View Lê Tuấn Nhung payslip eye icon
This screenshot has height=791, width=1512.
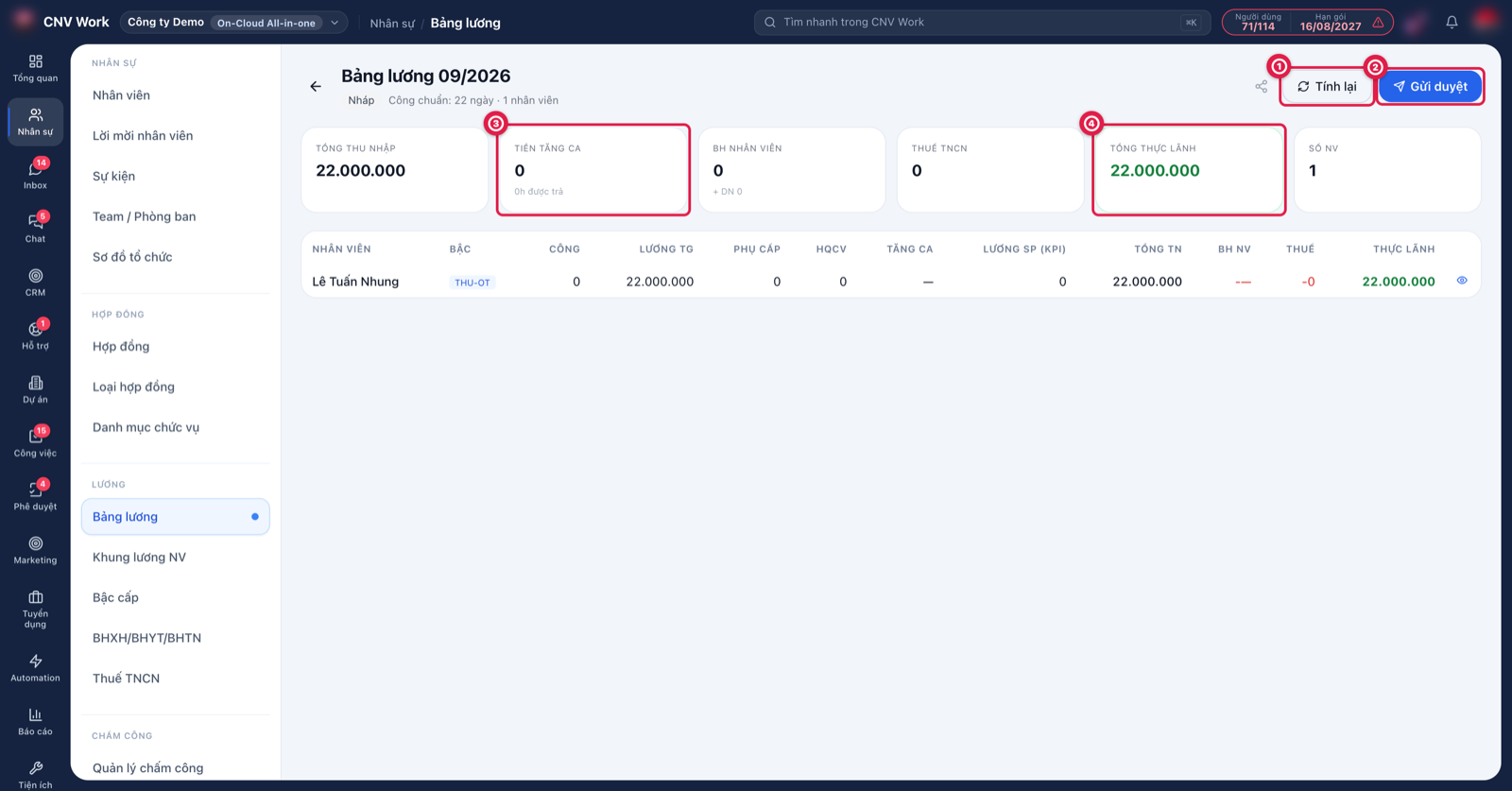pos(1462,281)
